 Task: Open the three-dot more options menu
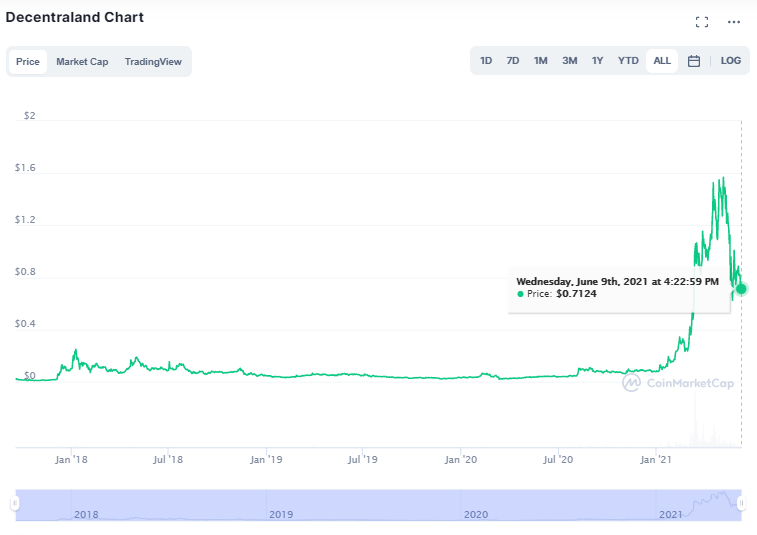734,22
